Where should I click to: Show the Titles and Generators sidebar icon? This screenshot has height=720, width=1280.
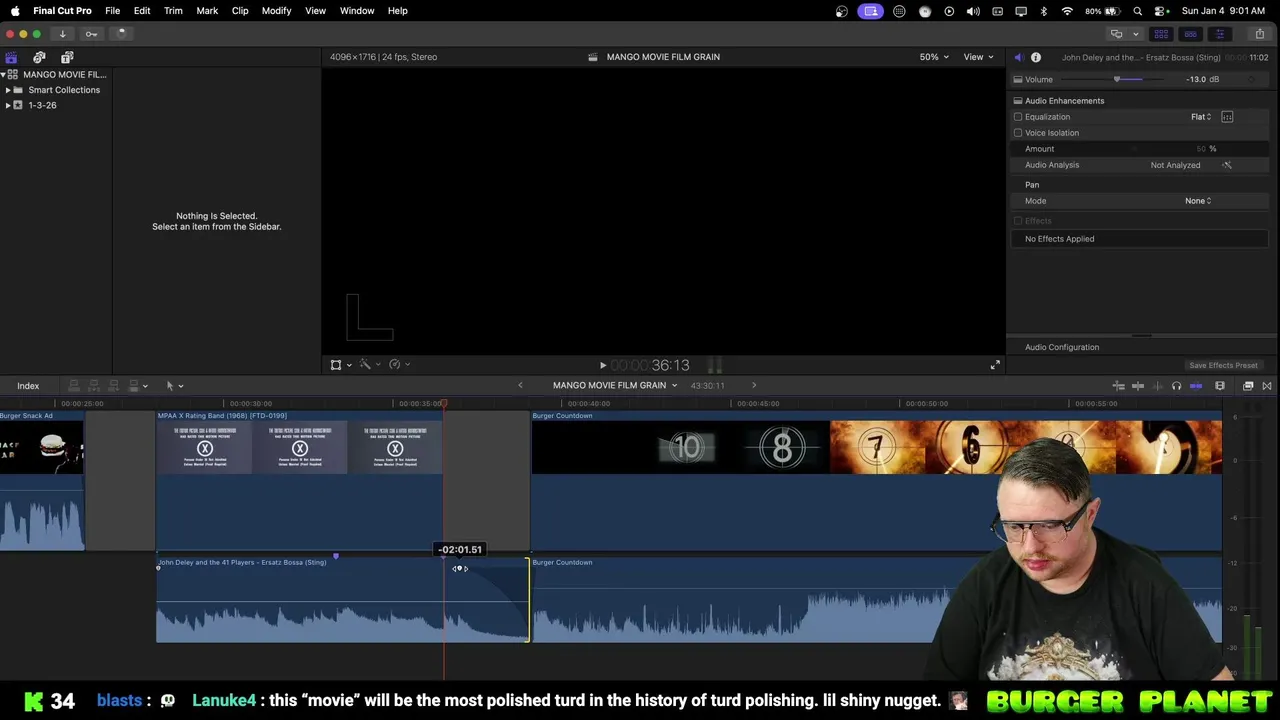(67, 57)
